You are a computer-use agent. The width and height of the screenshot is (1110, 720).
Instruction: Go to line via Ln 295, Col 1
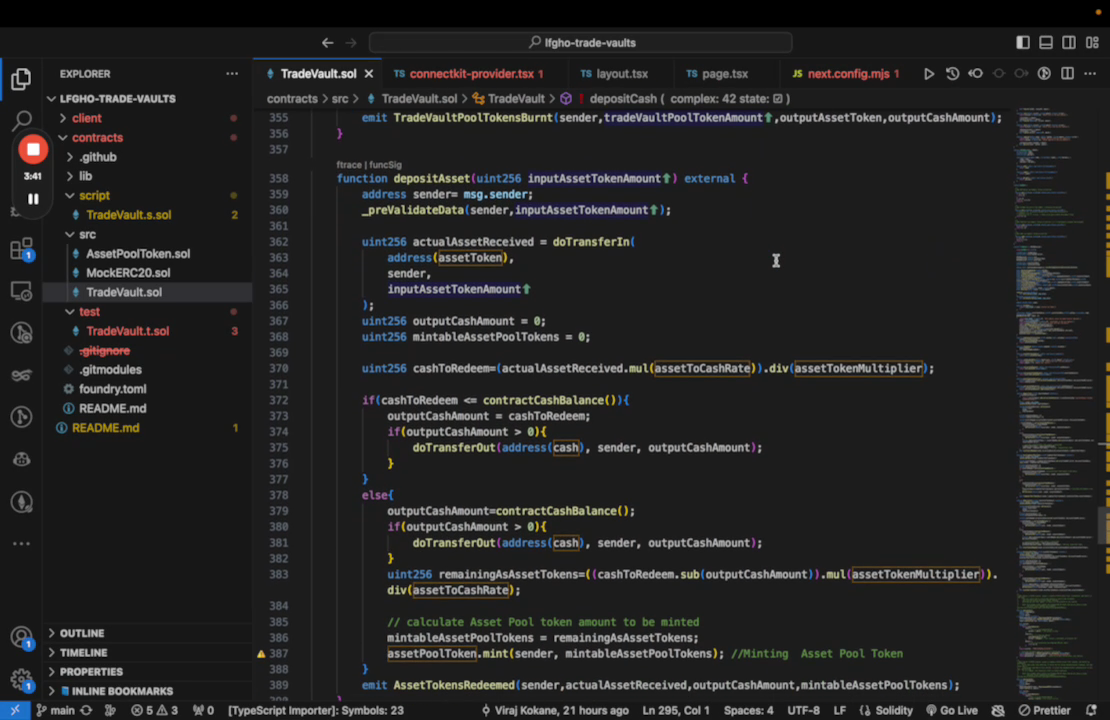(676, 710)
